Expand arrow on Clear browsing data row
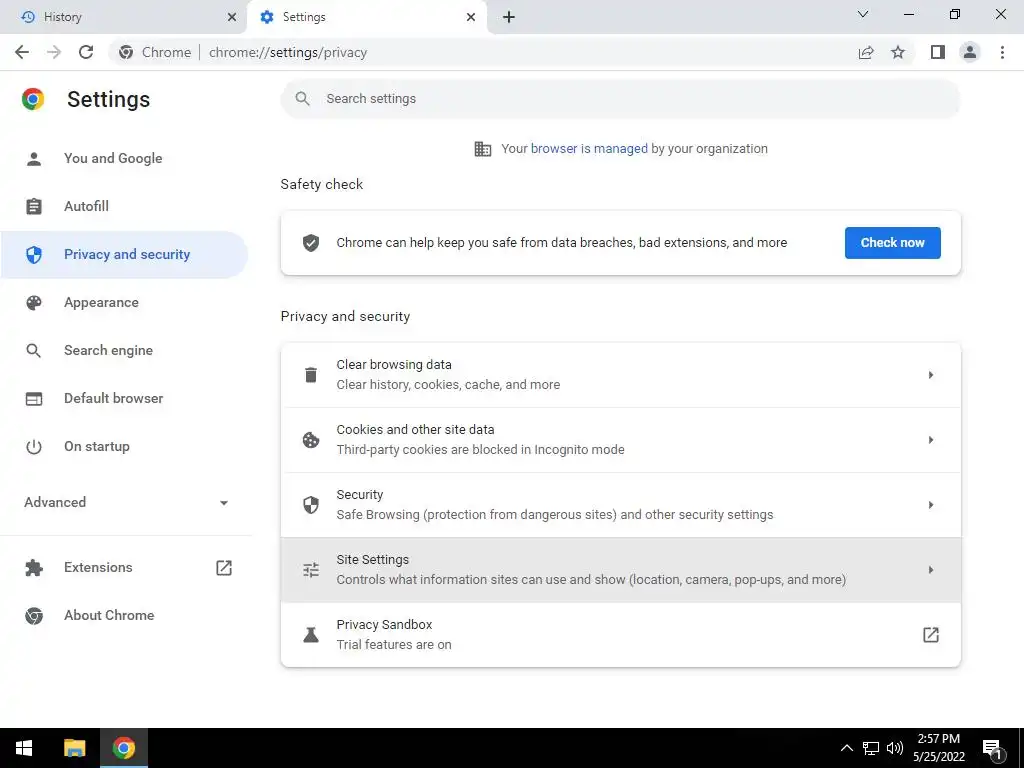Viewport: 1024px width, 768px height. click(x=931, y=375)
